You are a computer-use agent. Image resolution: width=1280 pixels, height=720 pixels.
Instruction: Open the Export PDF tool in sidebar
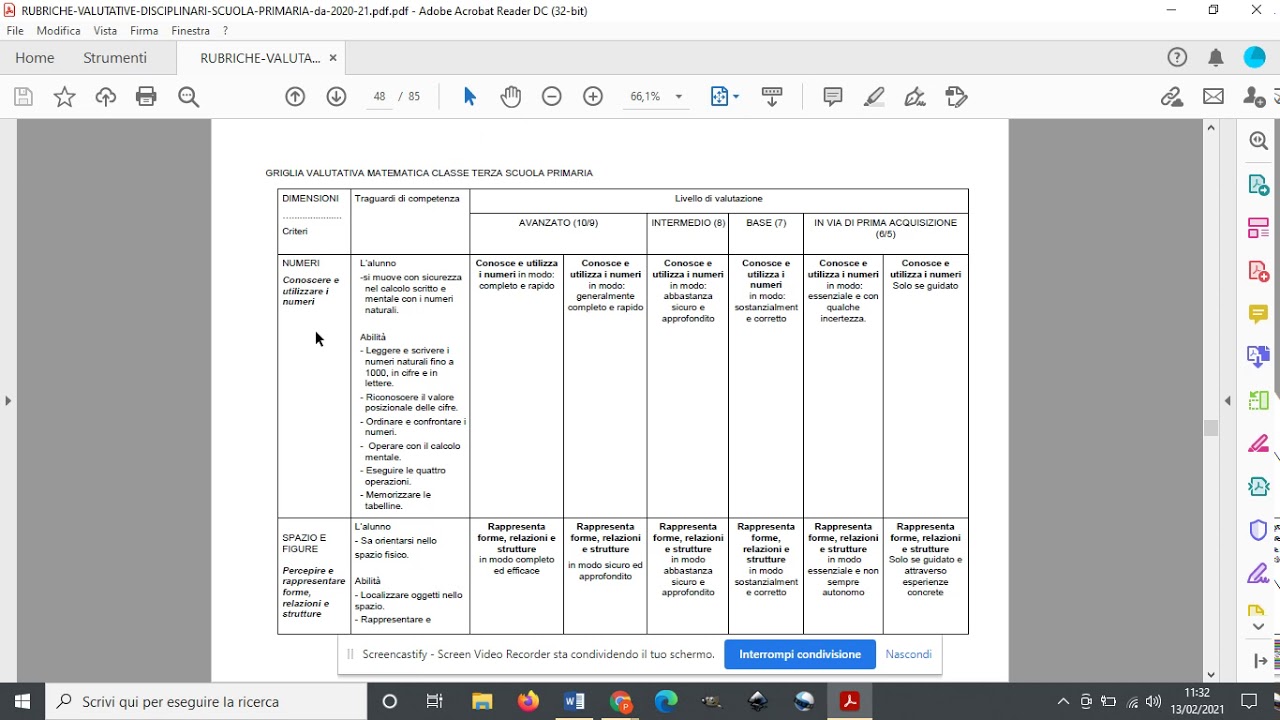(1259, 185)
